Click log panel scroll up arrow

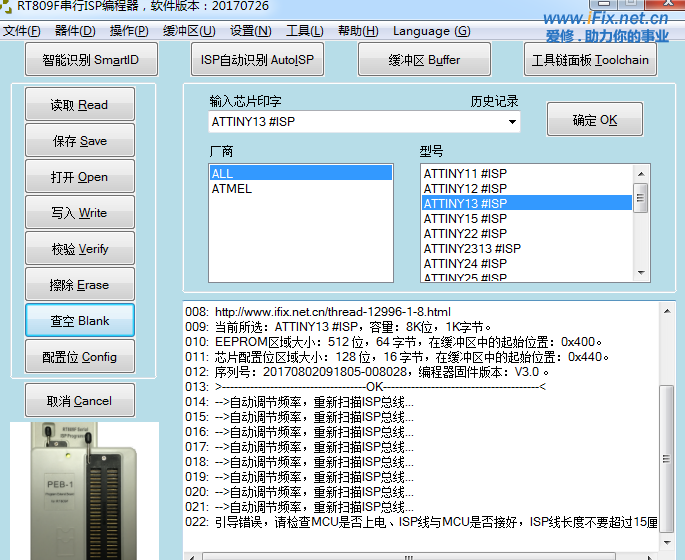click(667, 311)
